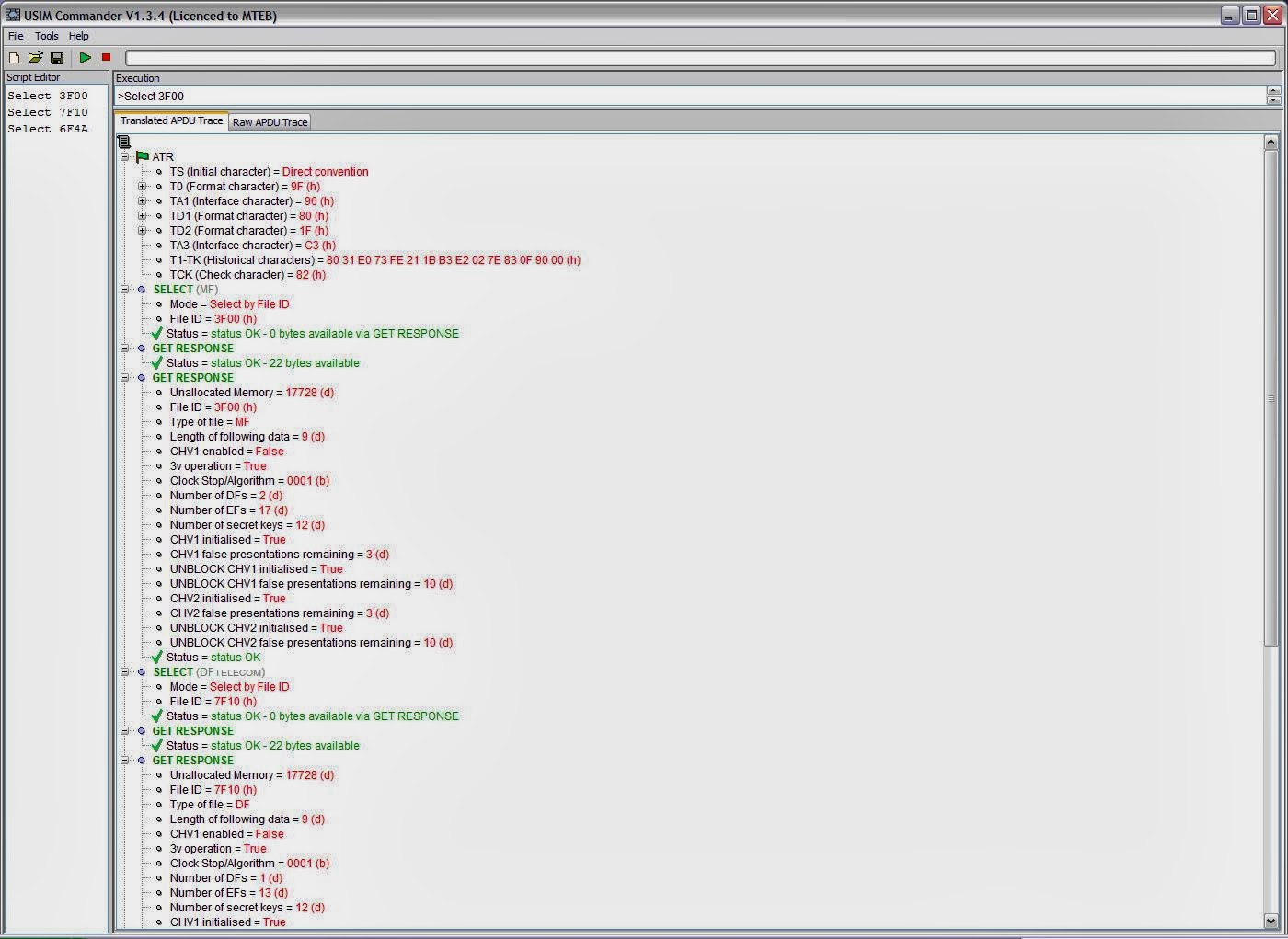Image resolution: width=1288 pixels, height=939 pixels.
Task: Click the 'Script Editor' panel header
Action: 56,77
